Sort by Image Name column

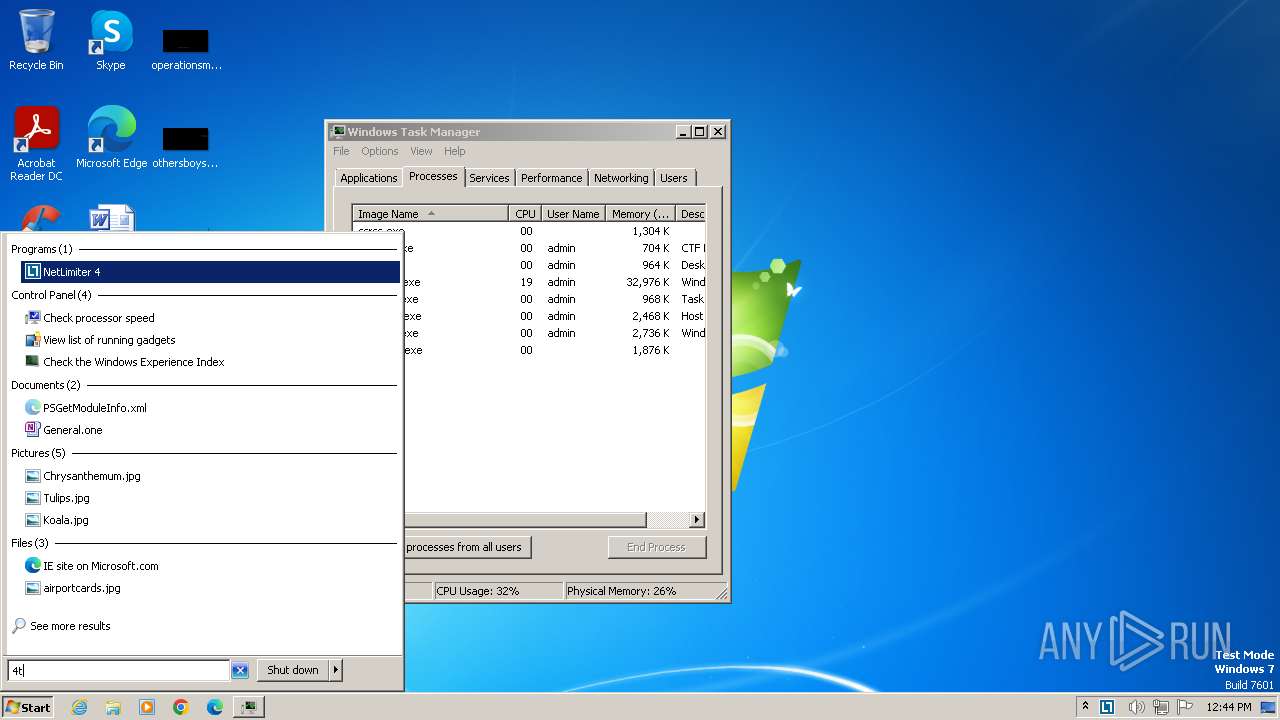coord(430,214)
